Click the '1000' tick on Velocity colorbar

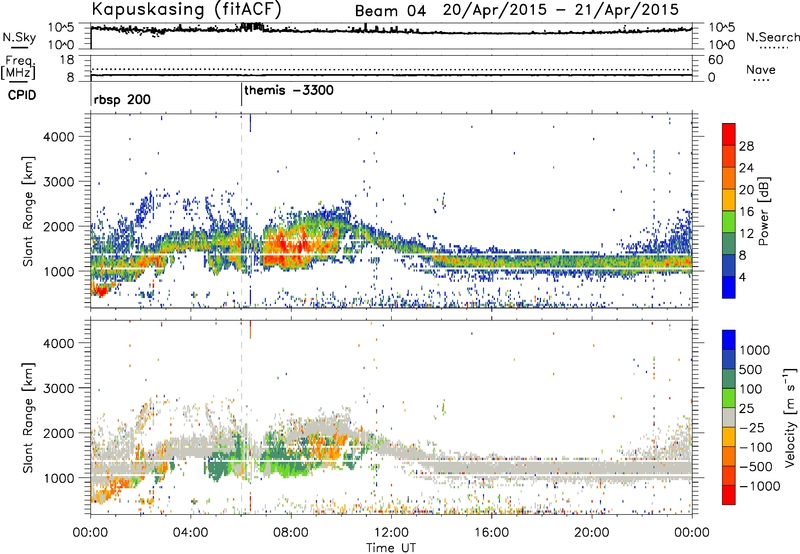[754, 350]
